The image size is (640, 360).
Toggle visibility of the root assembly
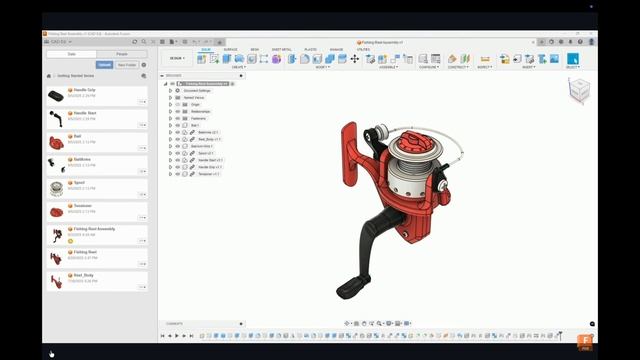point(172,84)
